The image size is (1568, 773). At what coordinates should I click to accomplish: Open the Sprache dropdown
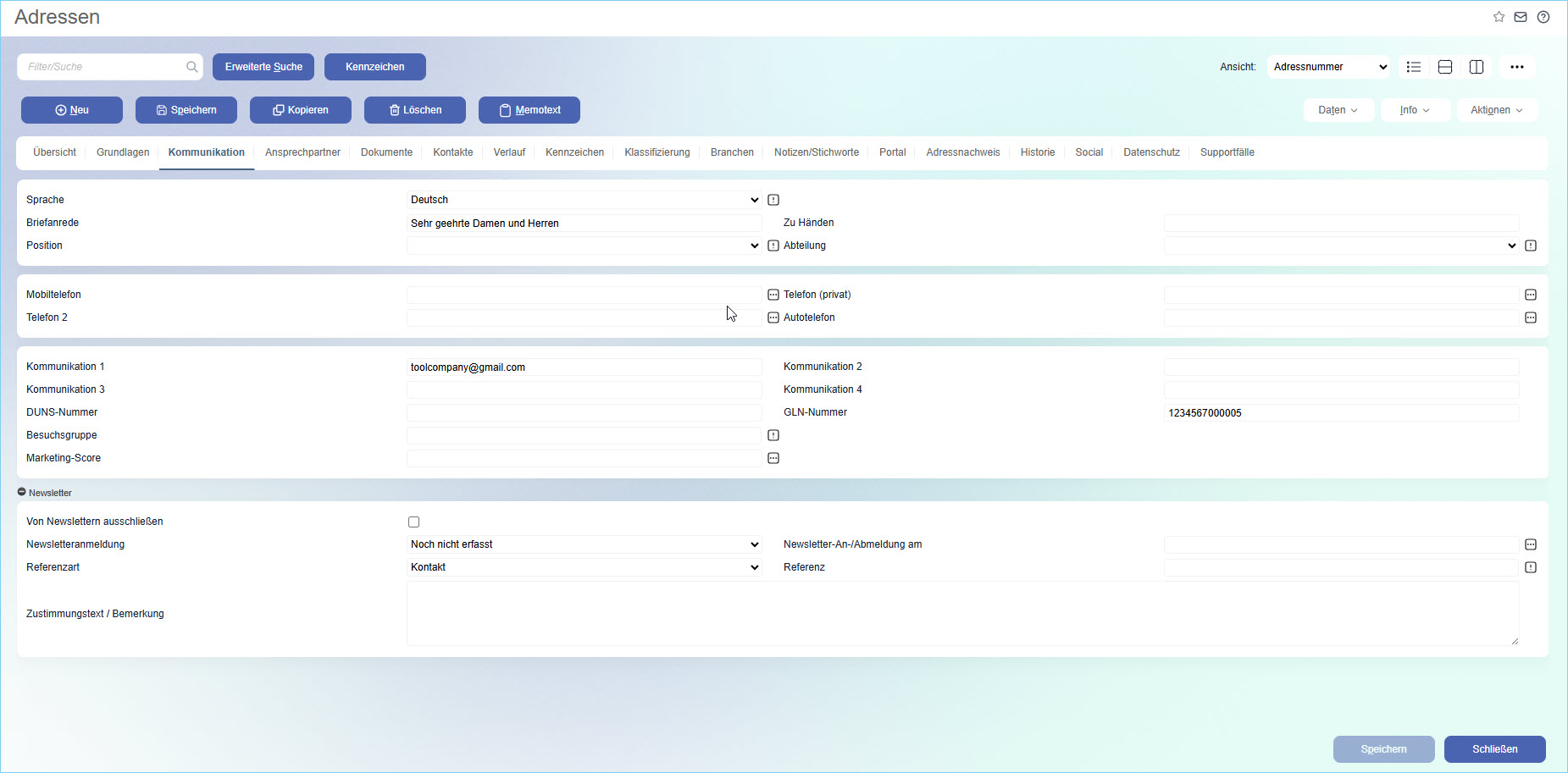(584, 200)
